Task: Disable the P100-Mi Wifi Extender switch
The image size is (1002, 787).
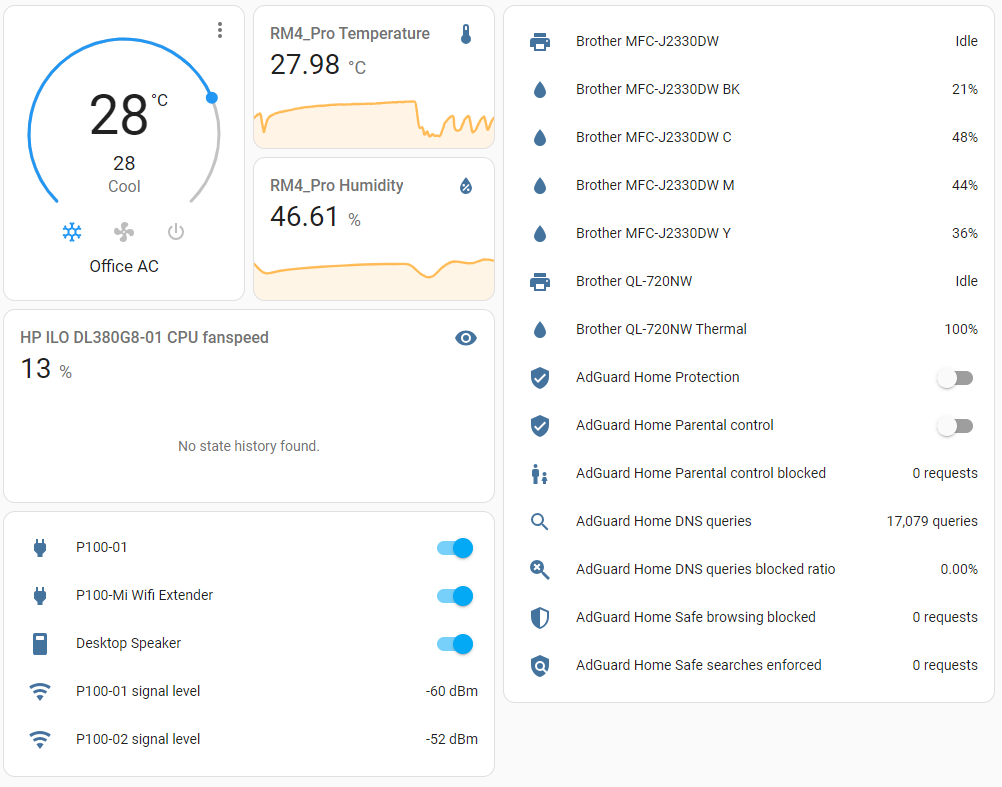Action: pyautogui.click(x=455, y=596)
